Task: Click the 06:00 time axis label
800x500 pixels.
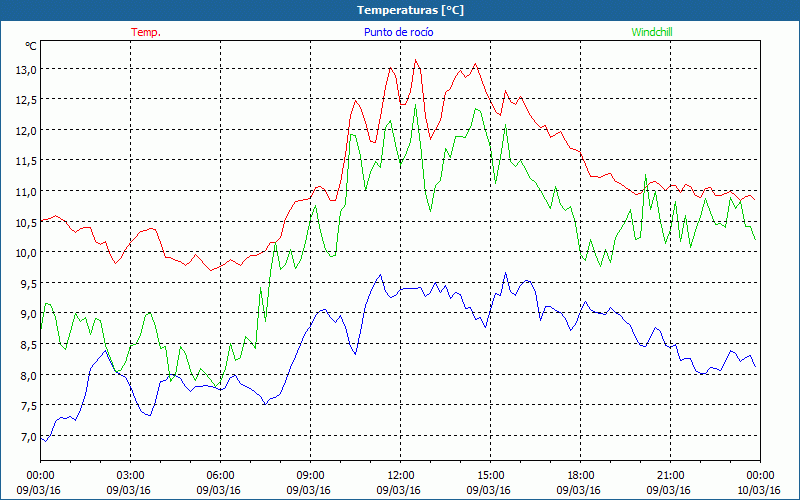Action: pos(220,476)
